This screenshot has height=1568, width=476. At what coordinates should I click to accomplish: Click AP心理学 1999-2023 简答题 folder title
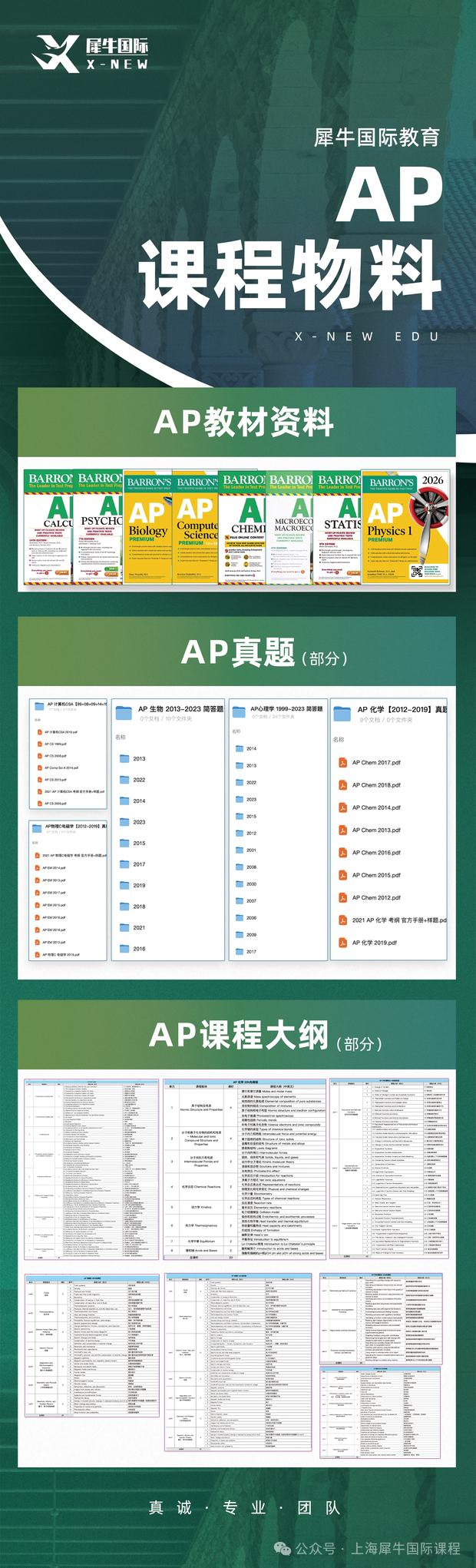pos(286,708)
